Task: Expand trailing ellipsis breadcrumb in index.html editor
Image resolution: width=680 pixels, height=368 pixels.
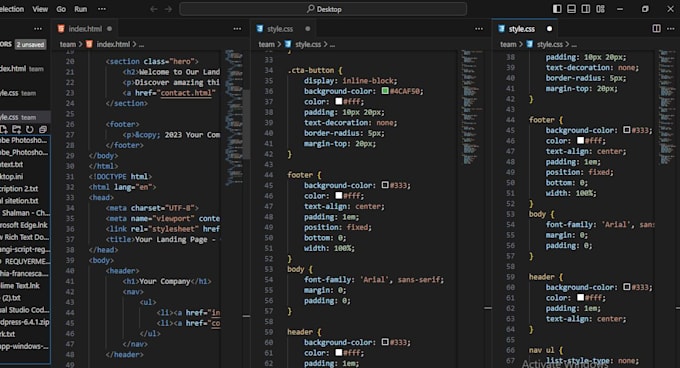Action: click(141, 44)
